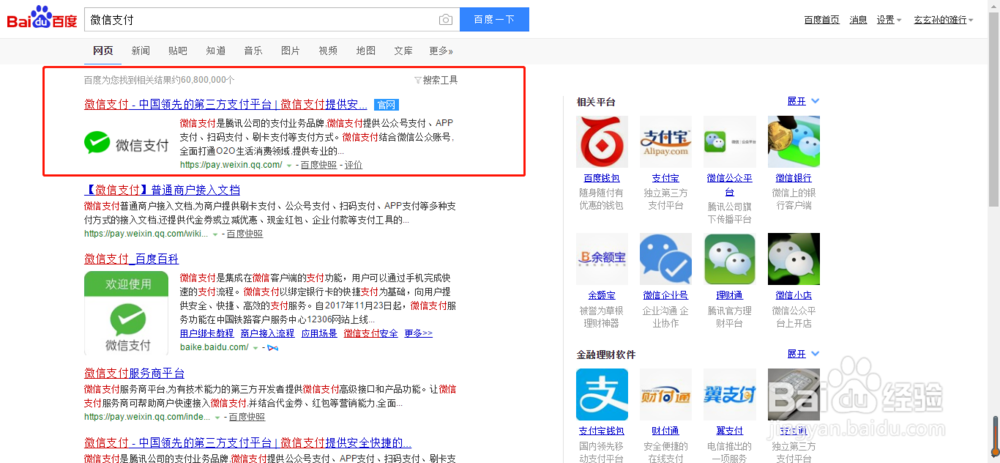The width and height of the screenshot is (1000, 463).
Task: Click the 支付宝钱包 blue icon
Action: click(602, 394)
